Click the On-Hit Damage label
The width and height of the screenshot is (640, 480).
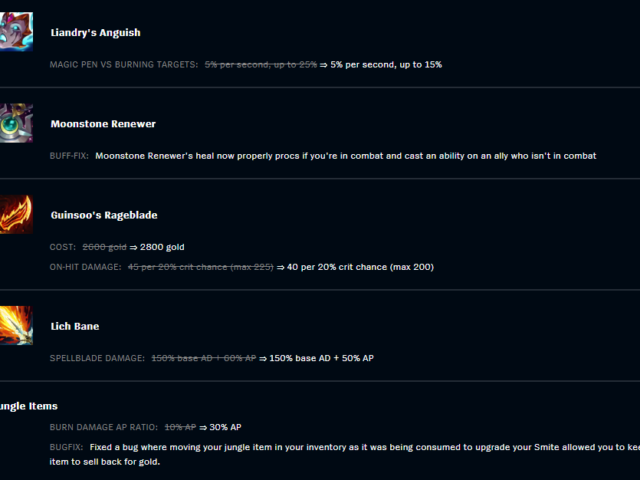pos(85,267)
